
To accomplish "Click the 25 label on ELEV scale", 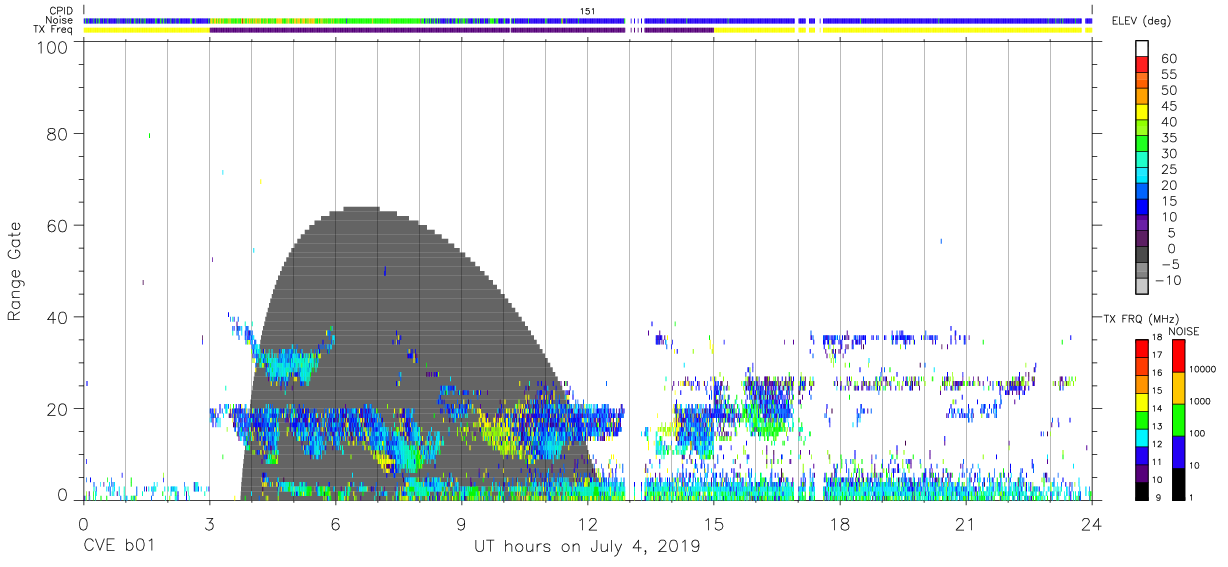I will 1169,170.
